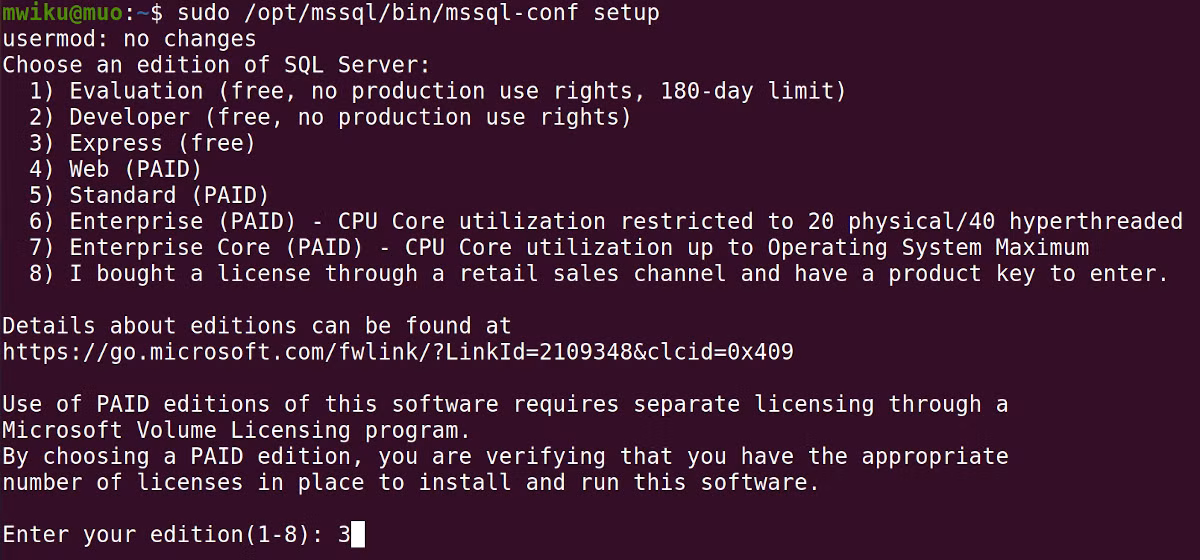Click the Standard (PAID) option line
Image resolution: width=1200 pixels, height=560 pixels.
pyautogui.click(x=148, y=195)
